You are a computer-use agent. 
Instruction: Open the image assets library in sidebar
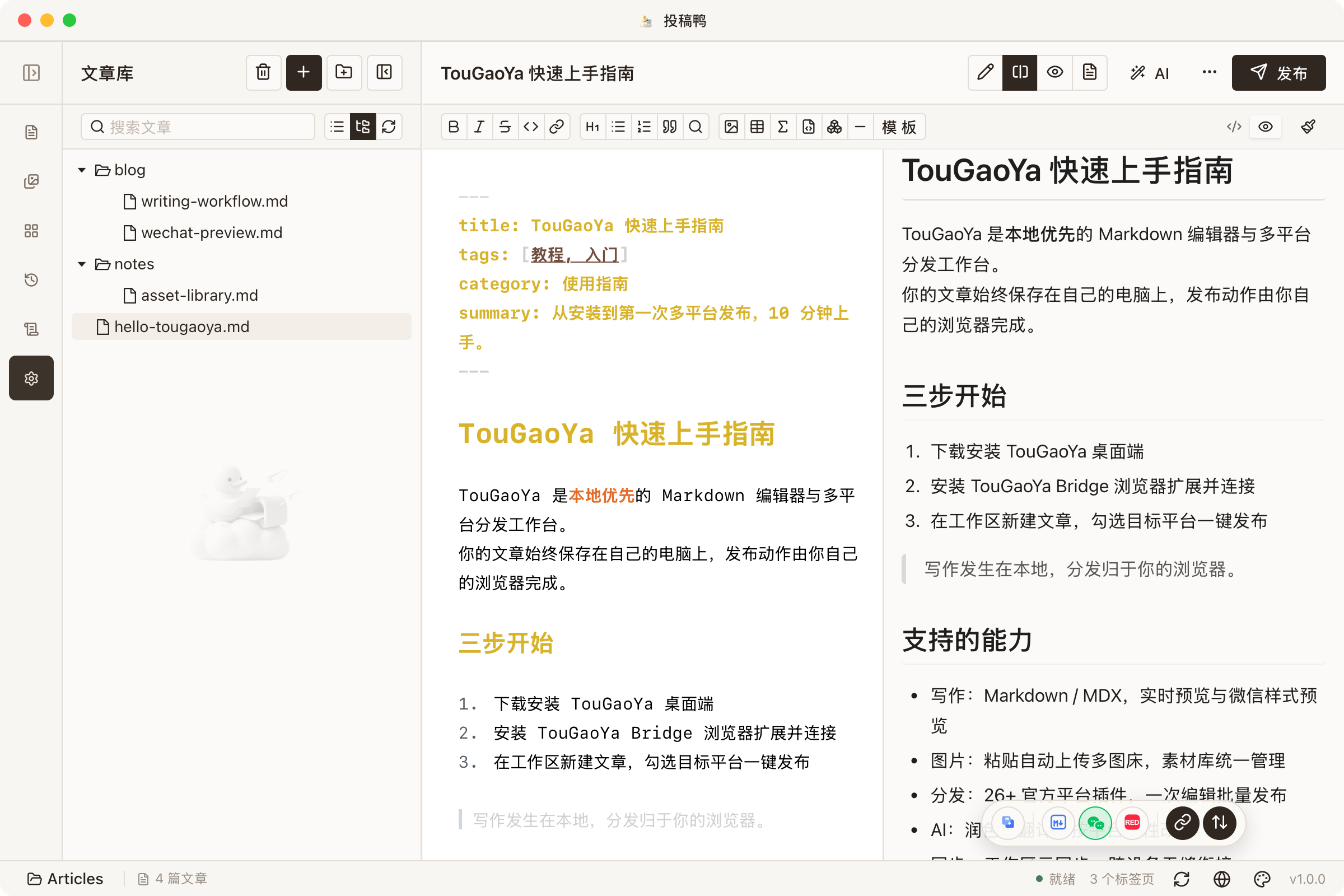[31, 181]
